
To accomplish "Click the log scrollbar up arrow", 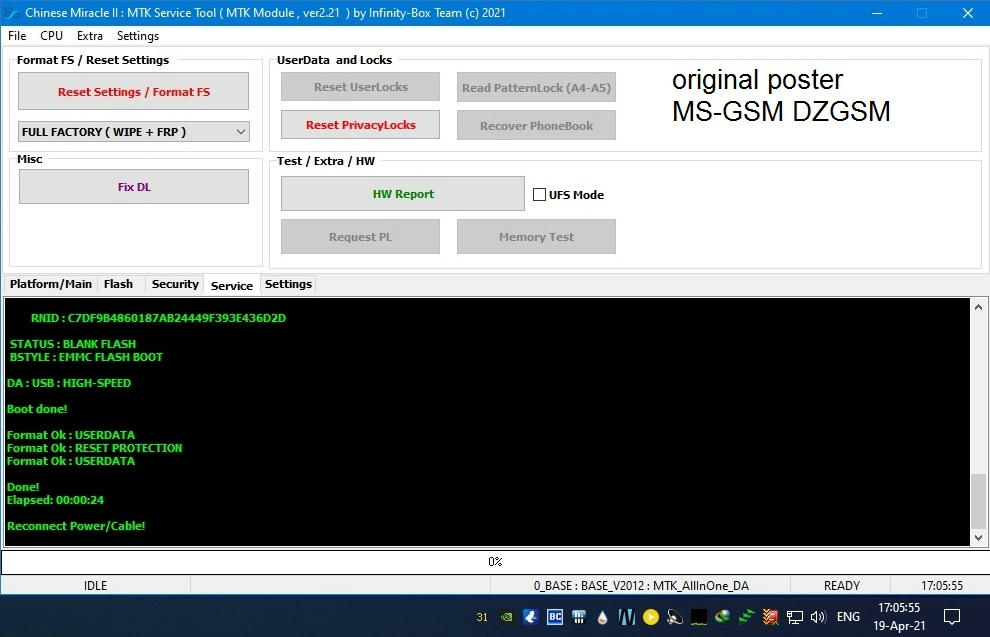I will pyautogui.click(x=978, y=307).
